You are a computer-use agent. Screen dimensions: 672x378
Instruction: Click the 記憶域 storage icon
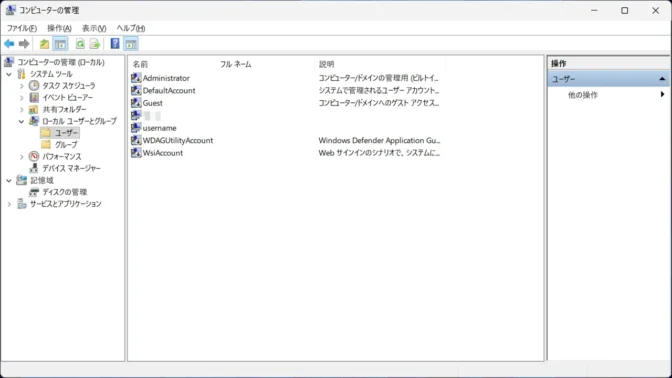21,180
